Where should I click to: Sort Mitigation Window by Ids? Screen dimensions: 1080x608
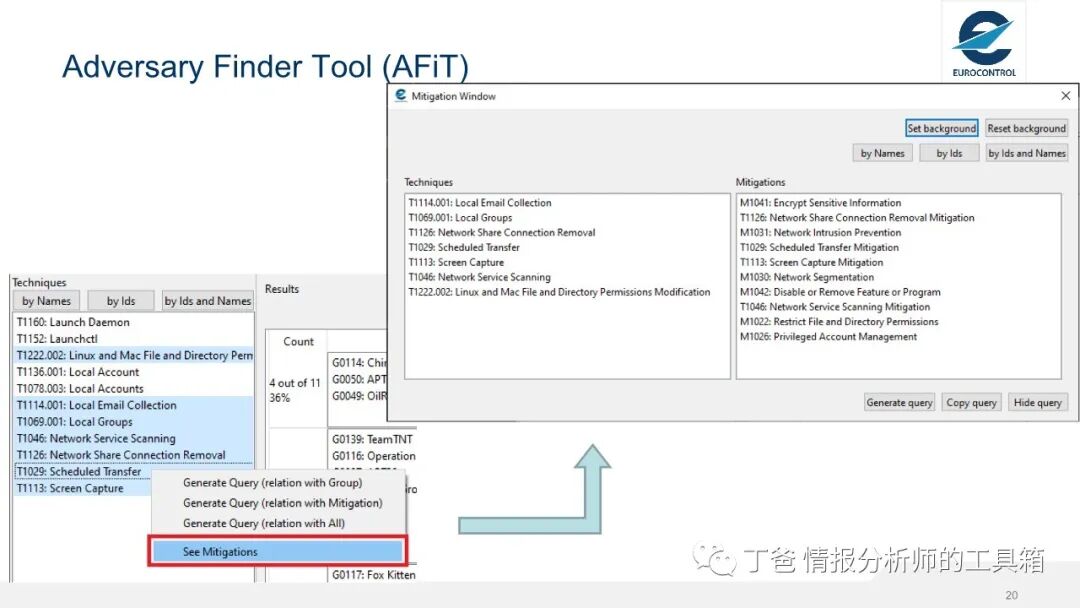(949, 153)
